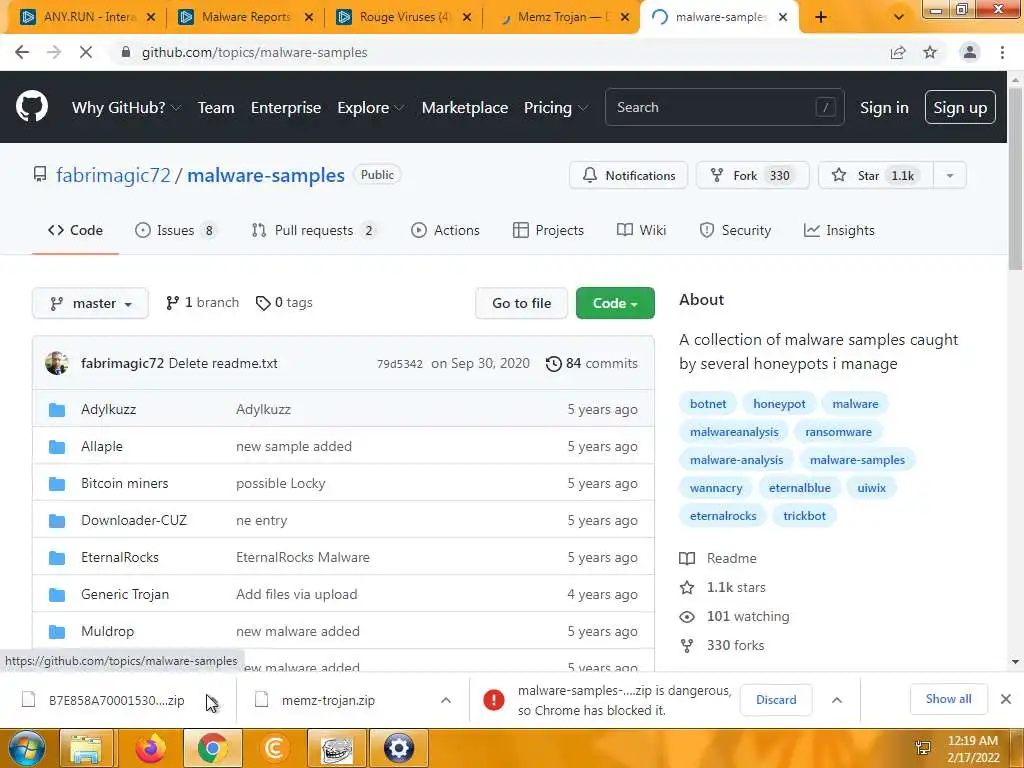Go back with the browser back arrow
1024x768 pixels.
pyautogui.click(x=22, y=52)
